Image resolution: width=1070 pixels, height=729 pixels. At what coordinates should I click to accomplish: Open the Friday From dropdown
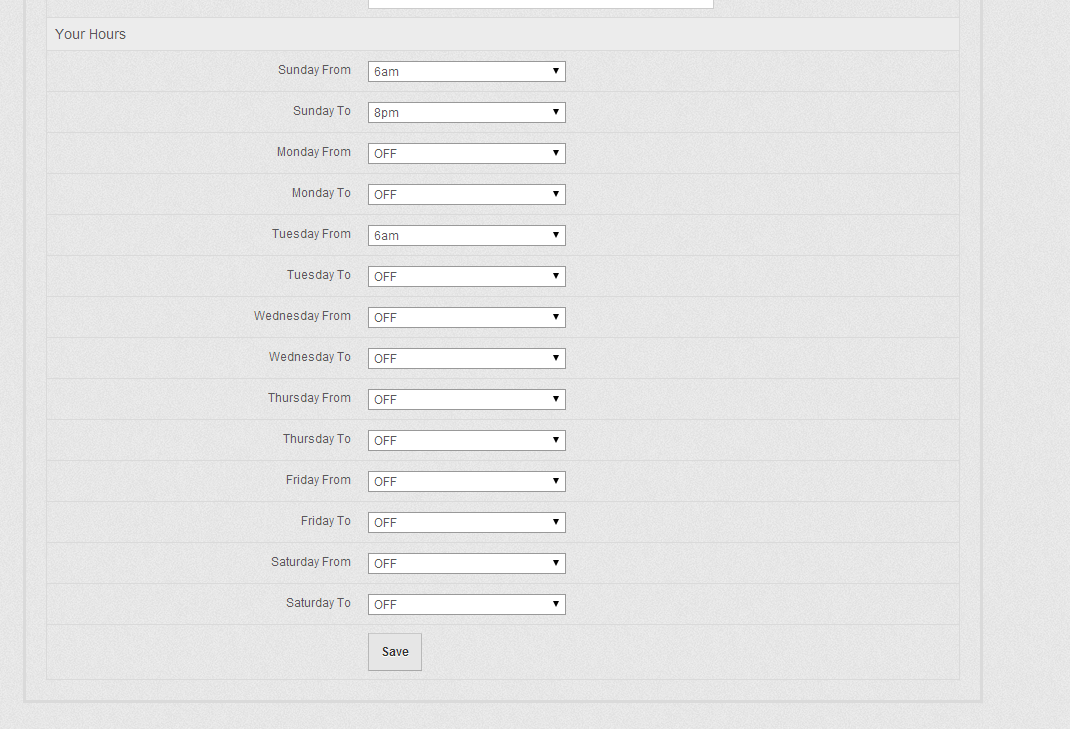(x=466, y=482)
